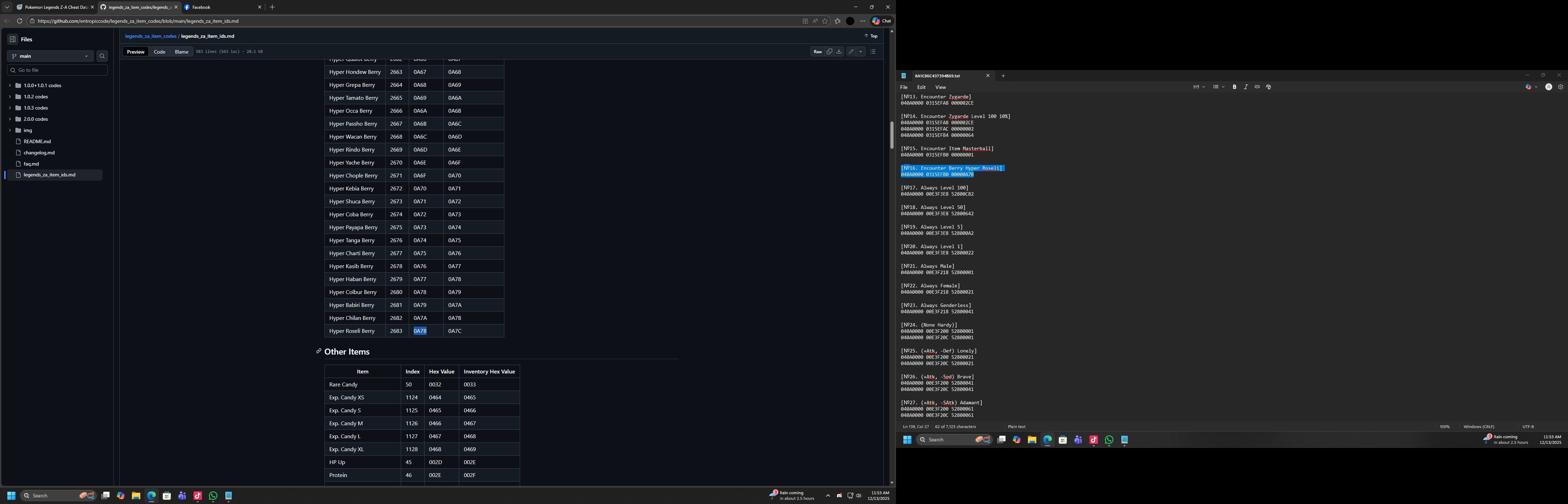The height and width of the screenshot is (504, 1568).
Task: Open a new Edge browser tab
Action: point(272,7)
